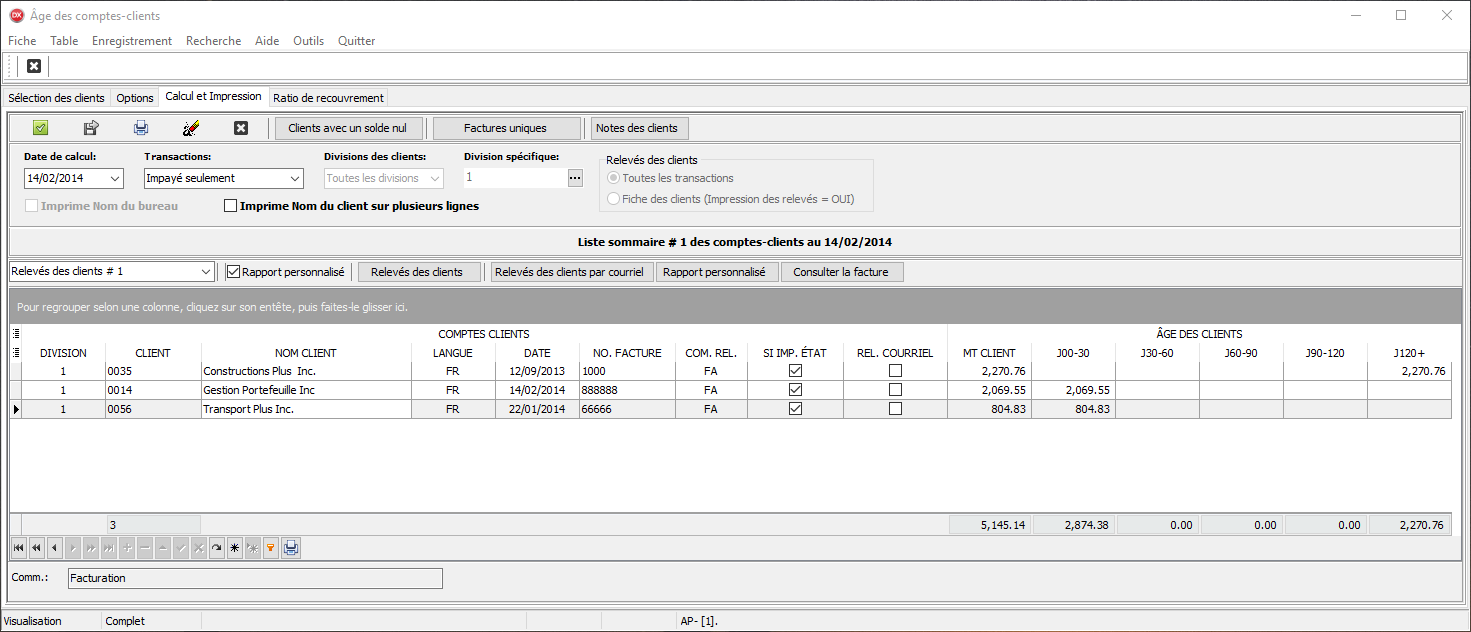Select the Calcul et Impression tab
The image size is (1471, 632).
coord(213,97)
